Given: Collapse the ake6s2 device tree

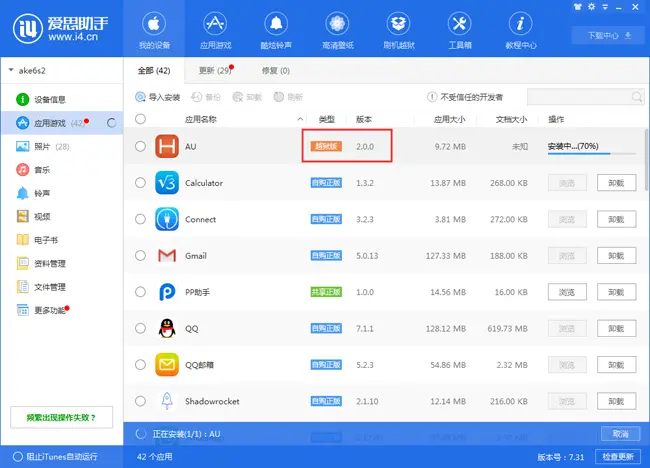Looking at the screenshot, I should [11, 70].
